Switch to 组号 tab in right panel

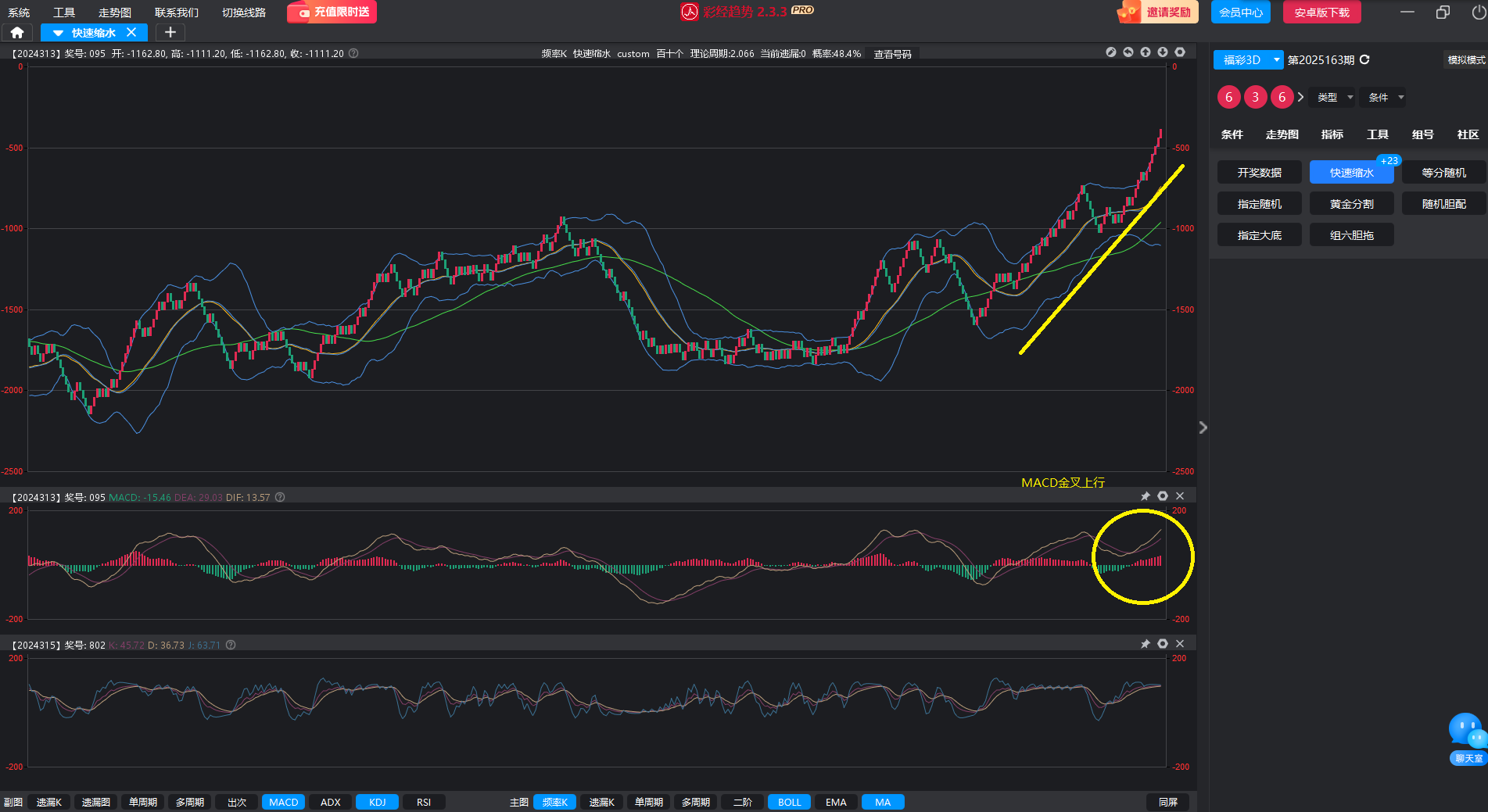point(1423,134)
